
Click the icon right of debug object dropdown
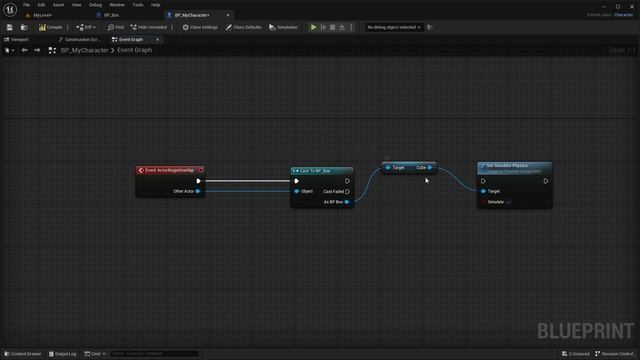pyautogui.click(x=430, y=27)
